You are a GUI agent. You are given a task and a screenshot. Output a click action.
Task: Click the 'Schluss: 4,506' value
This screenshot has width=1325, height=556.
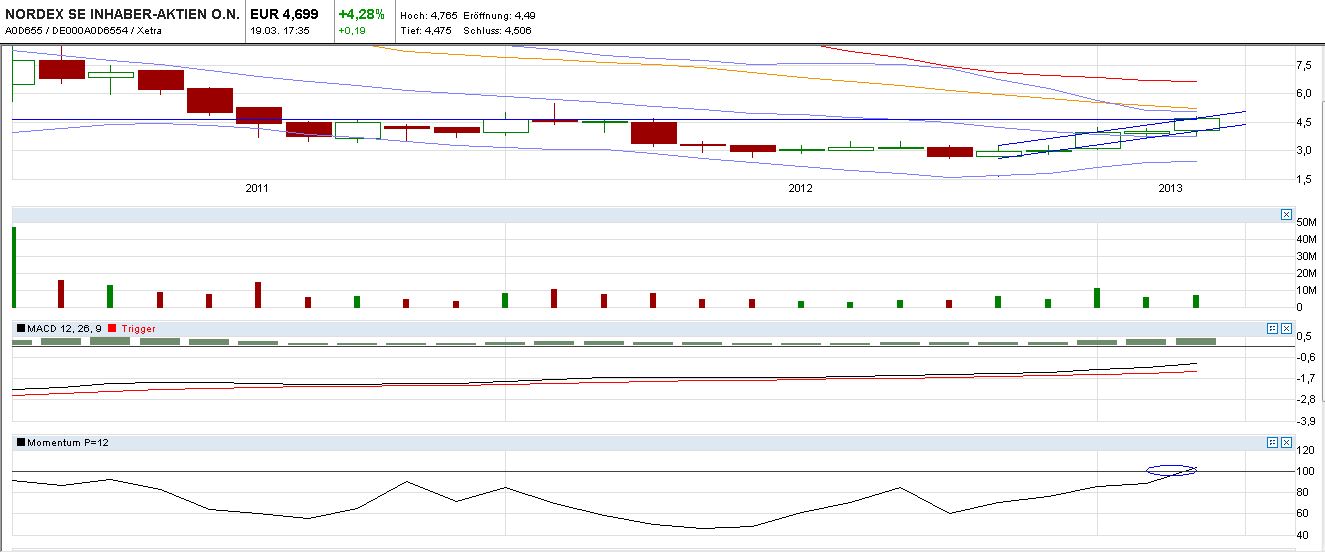pos(498,31)
